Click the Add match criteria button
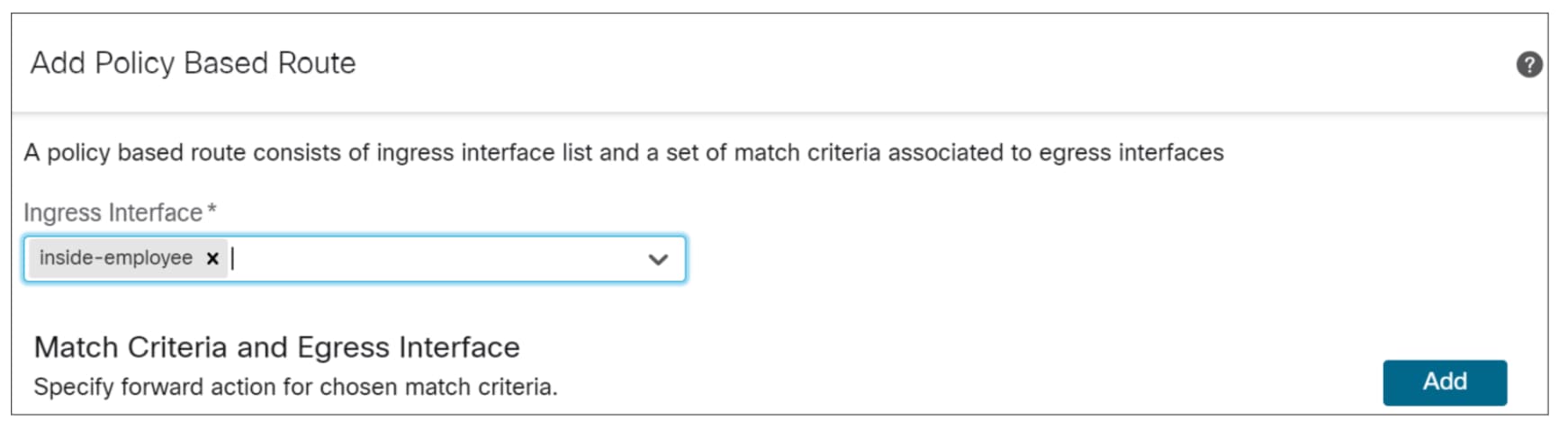1568x430 pixels. (x=1444, y=382)
